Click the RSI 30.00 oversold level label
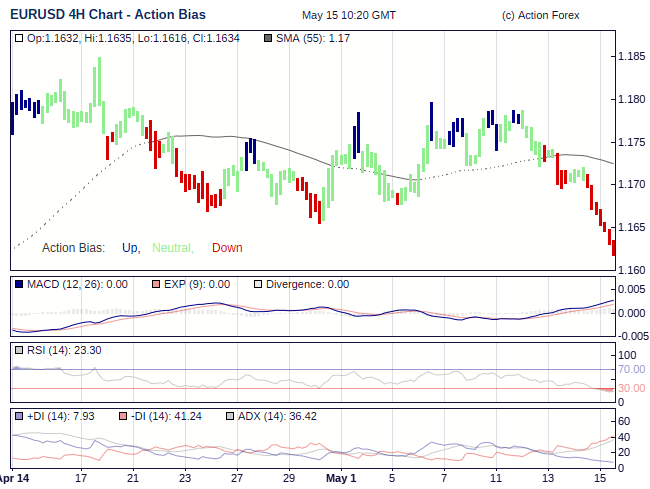Viewport: 650px width, 489px height. point(631,388)
